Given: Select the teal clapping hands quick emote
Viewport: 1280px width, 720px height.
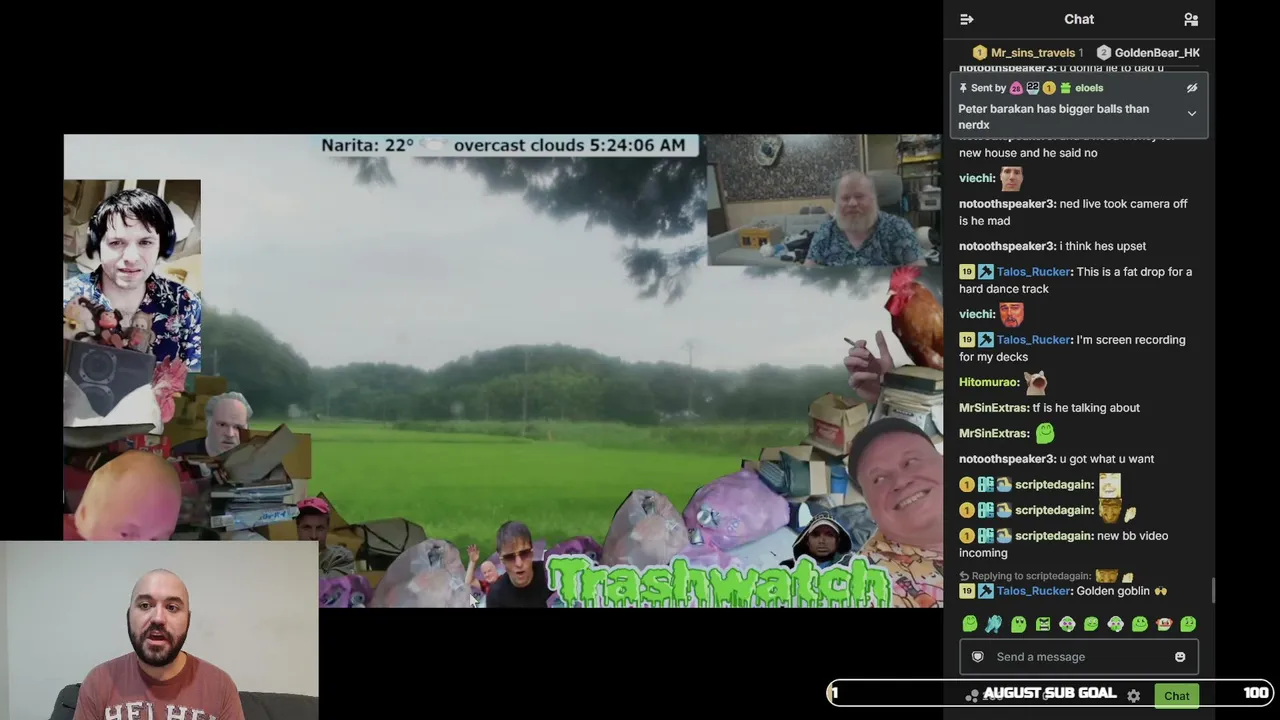Looking at the screenshot, I should (x=994, y=624).
